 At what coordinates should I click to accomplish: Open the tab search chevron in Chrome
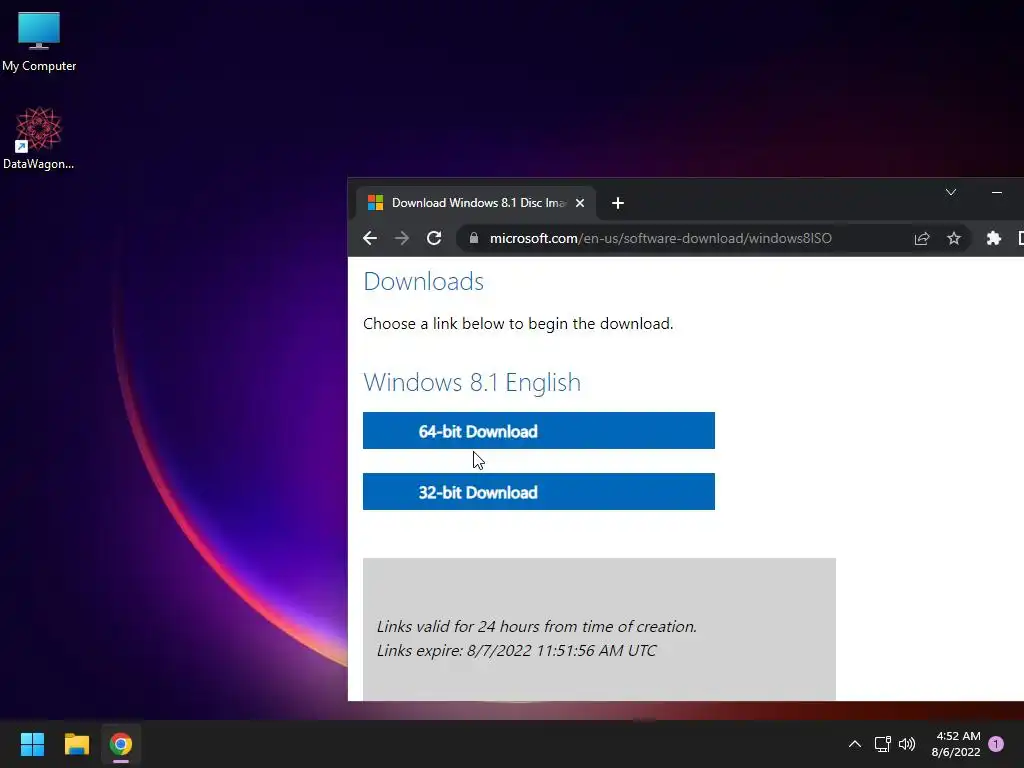pyautogui.click(x=951, y=192)
